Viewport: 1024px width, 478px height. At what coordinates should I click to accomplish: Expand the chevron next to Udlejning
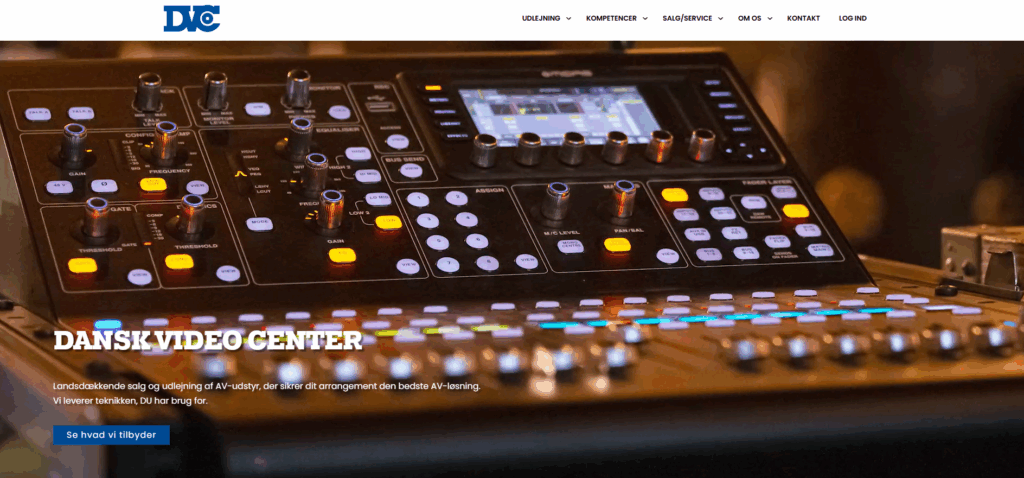click(569, 19)
